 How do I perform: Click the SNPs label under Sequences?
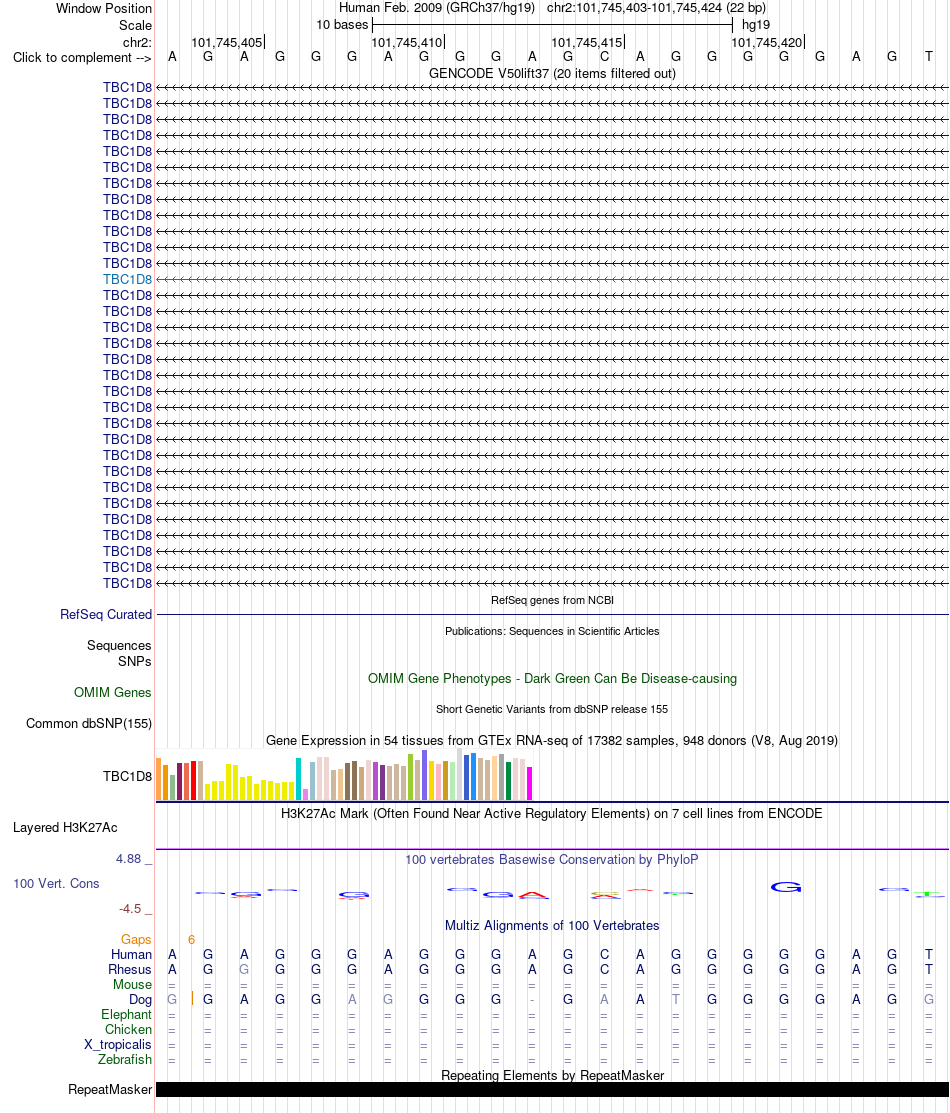pos(135,662)
